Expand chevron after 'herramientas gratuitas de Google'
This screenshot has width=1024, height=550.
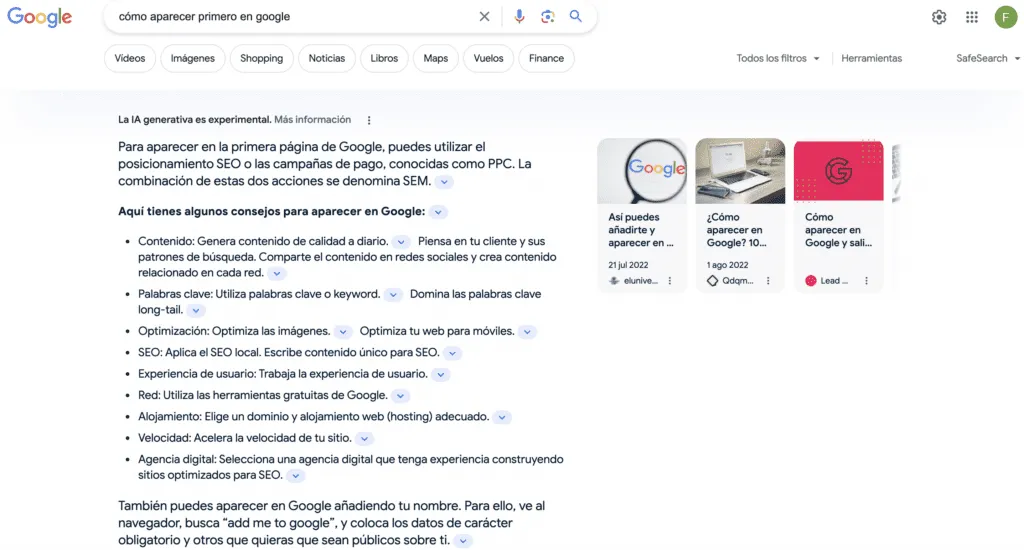(x=400, y=396)
